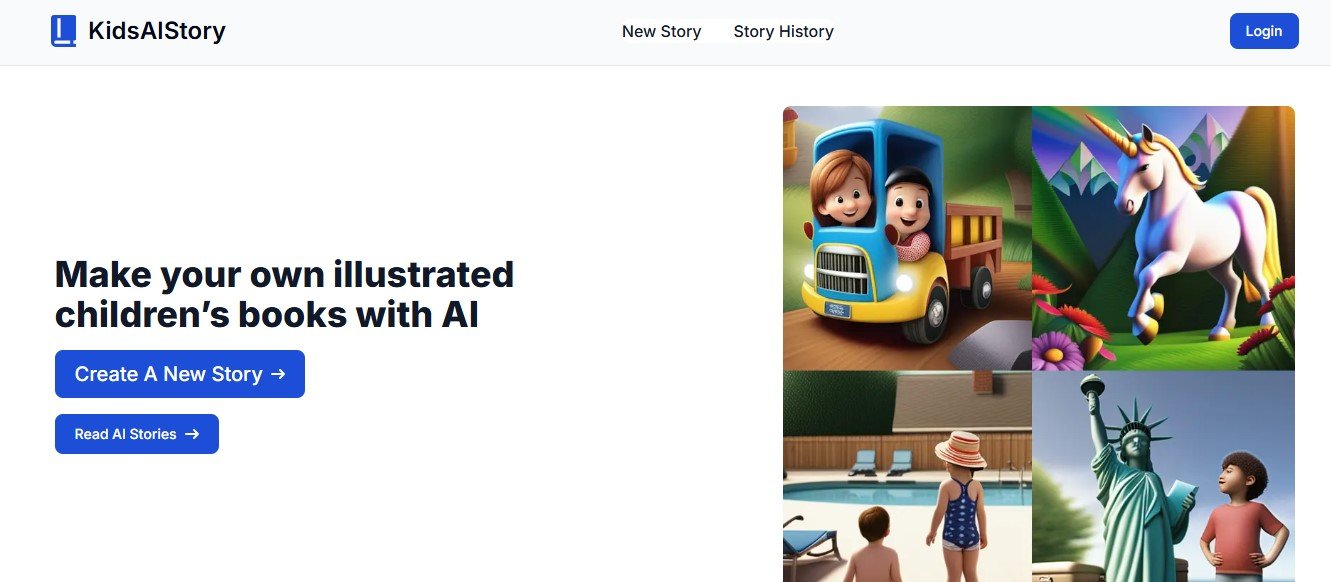This screenshot has width=1331, height=582.
Task: Click the truck's glowing headlight
Action: [x=906, y=283]
